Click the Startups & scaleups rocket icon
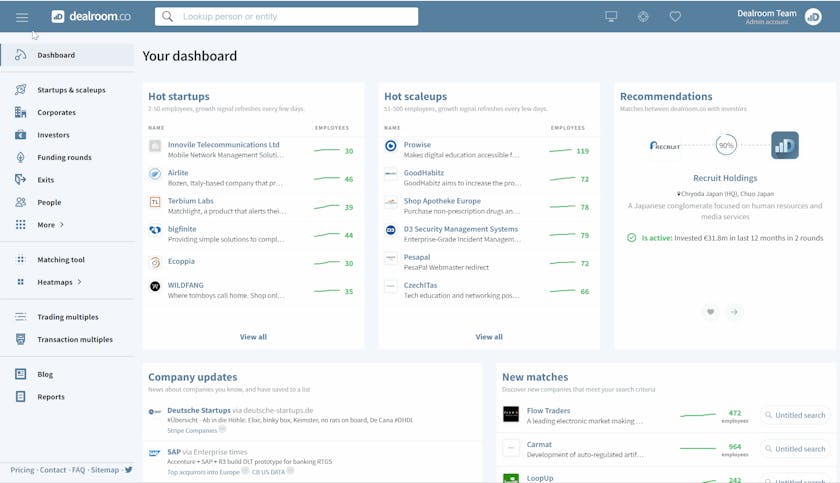Image resolution: width=840 pixels, height=483 pixels. tap(20, 90)
